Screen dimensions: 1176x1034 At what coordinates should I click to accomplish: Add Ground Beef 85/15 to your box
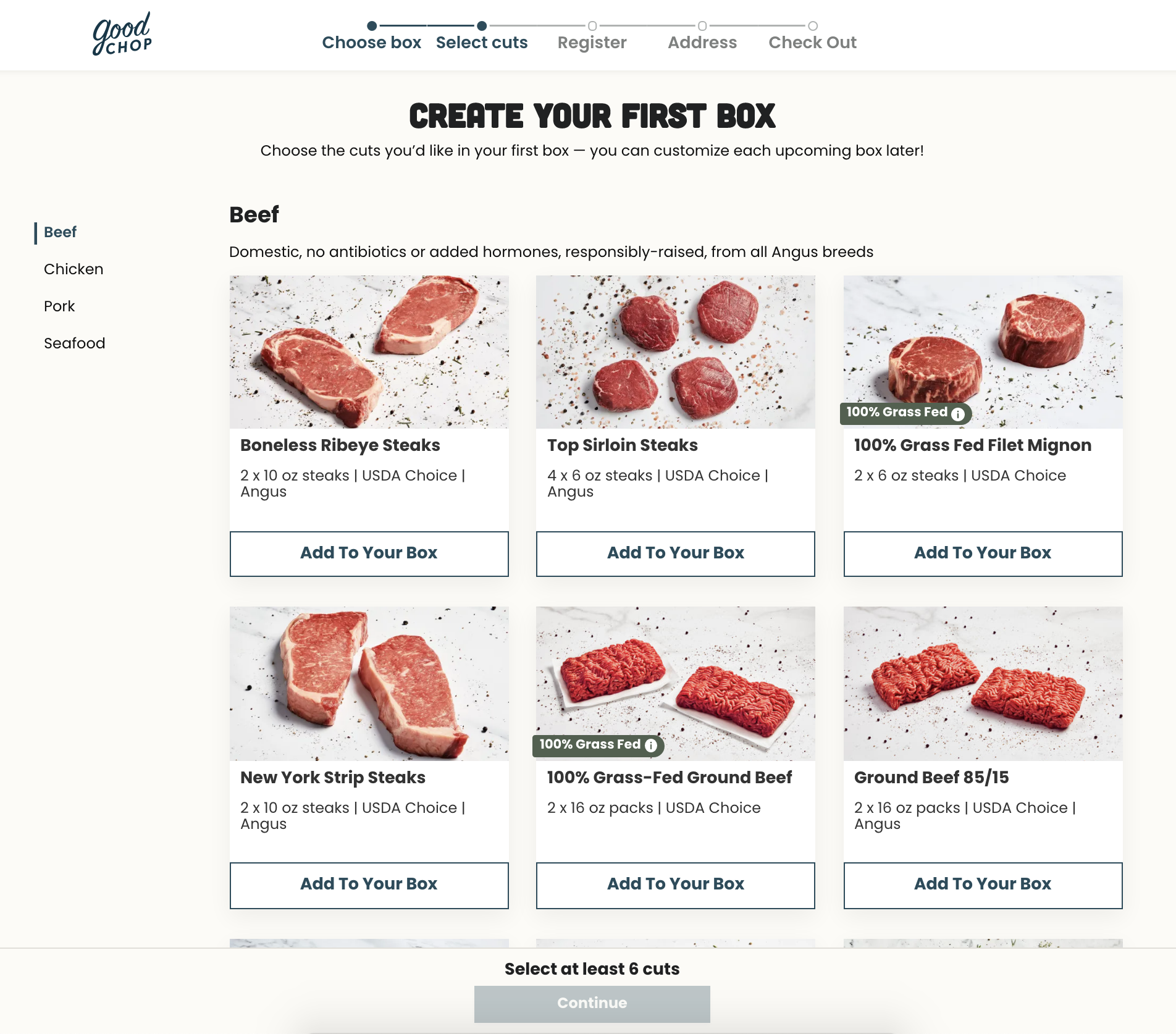coord(983,885)
